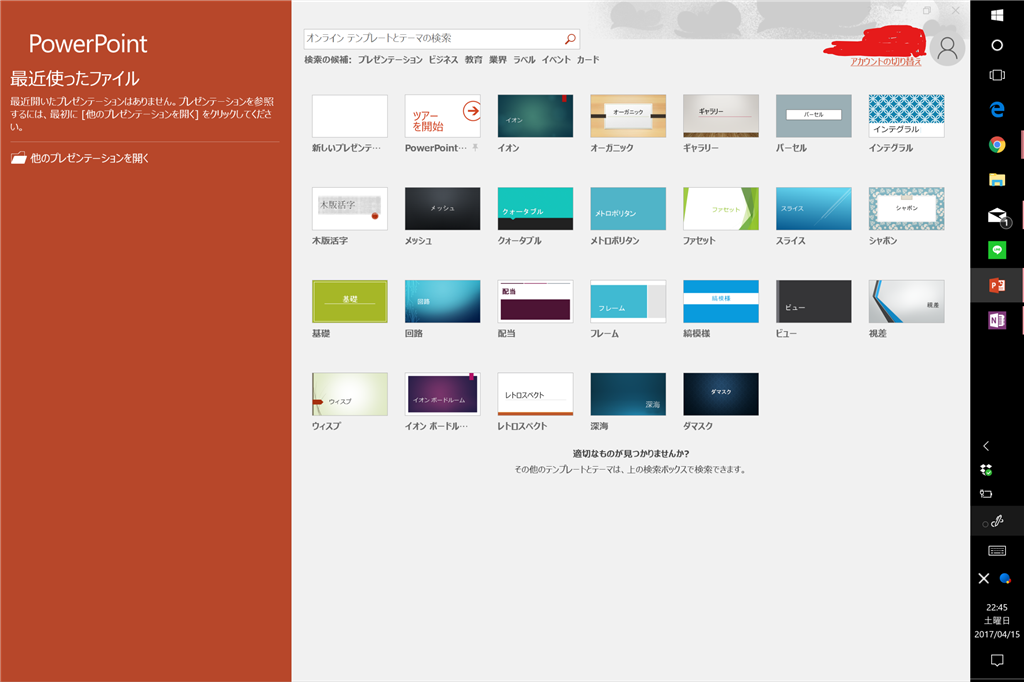The height and width of the screenshot is (682, 1024).
Task: Select suggested search カード
Action: click(588, 59)
